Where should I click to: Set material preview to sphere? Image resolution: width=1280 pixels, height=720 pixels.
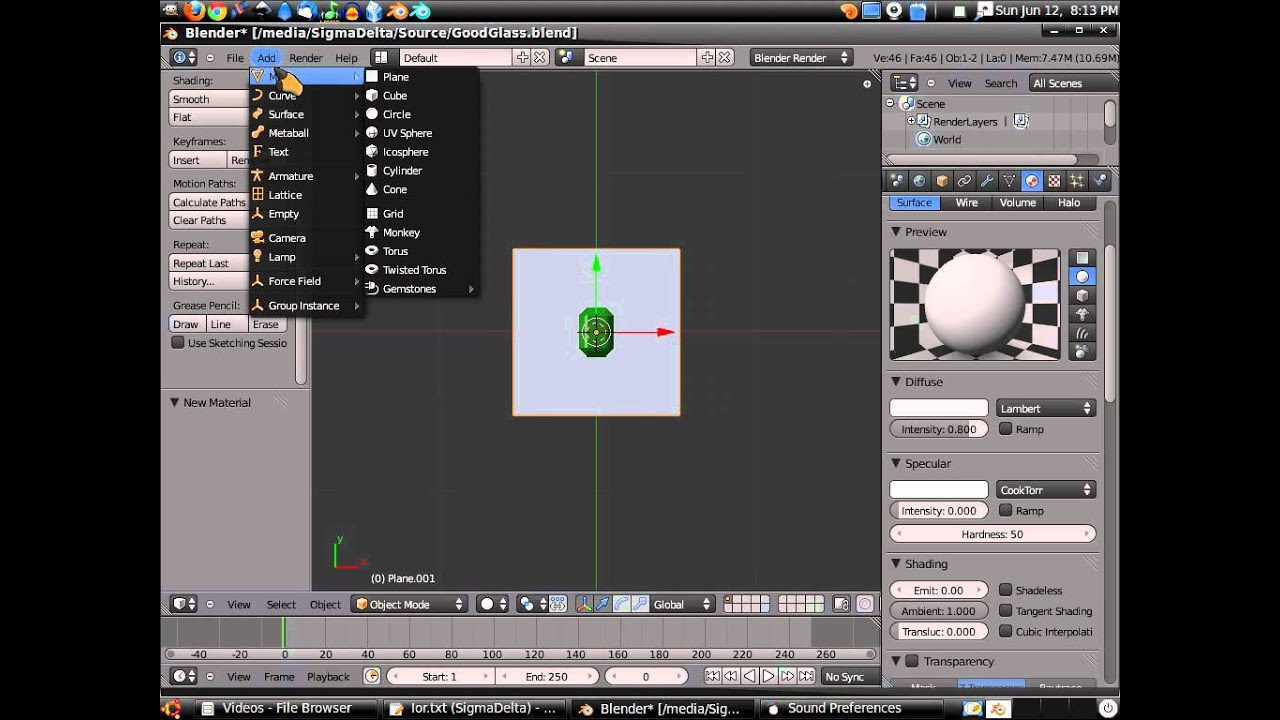click(1082, 277)
